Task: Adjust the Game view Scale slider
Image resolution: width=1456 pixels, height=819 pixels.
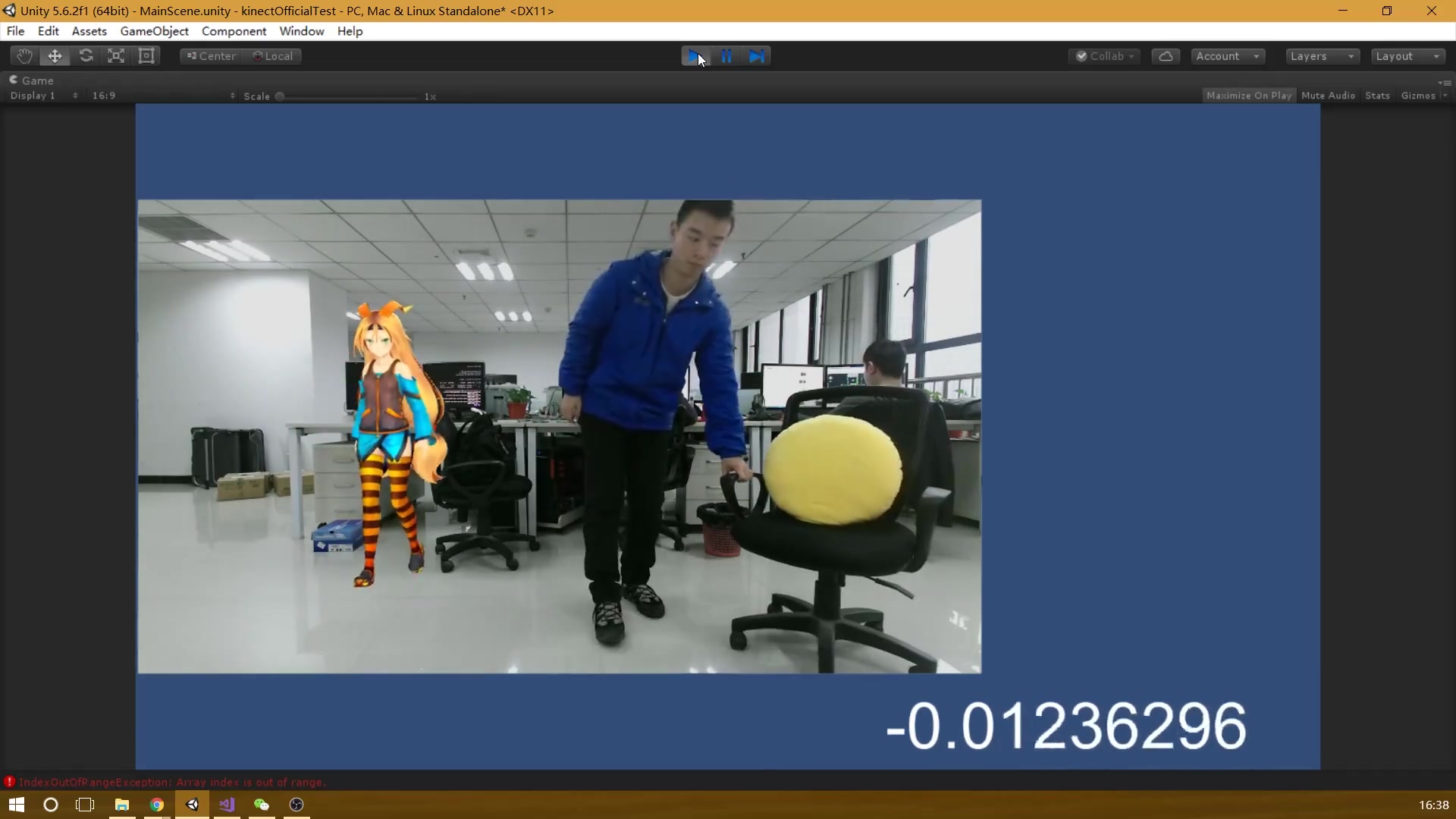Action: (280, 96)
